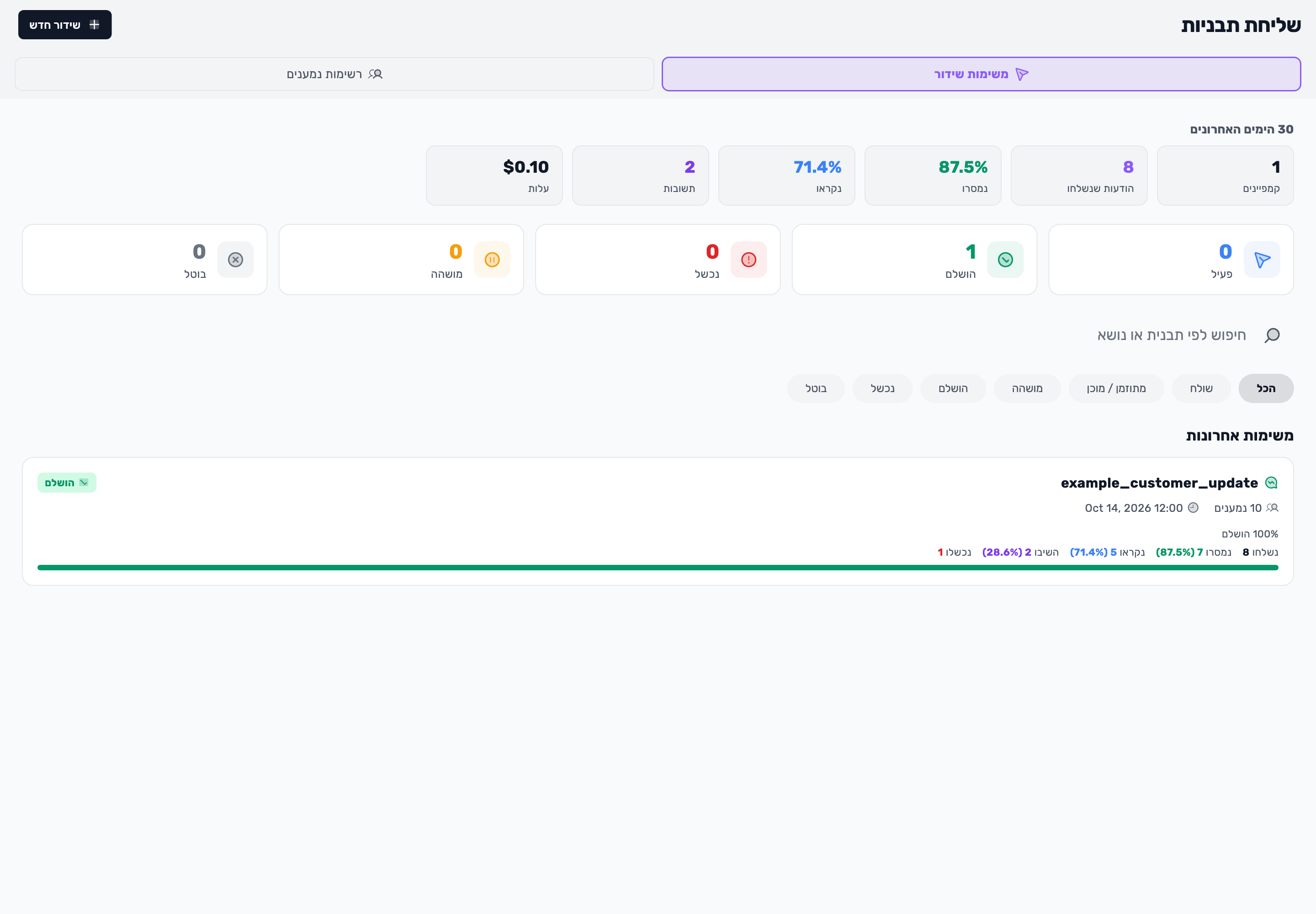The image size is (1316, 914).
Task: Click the WhatsApp icon beside example_customer_update
Action: (x=1271, y=483)
